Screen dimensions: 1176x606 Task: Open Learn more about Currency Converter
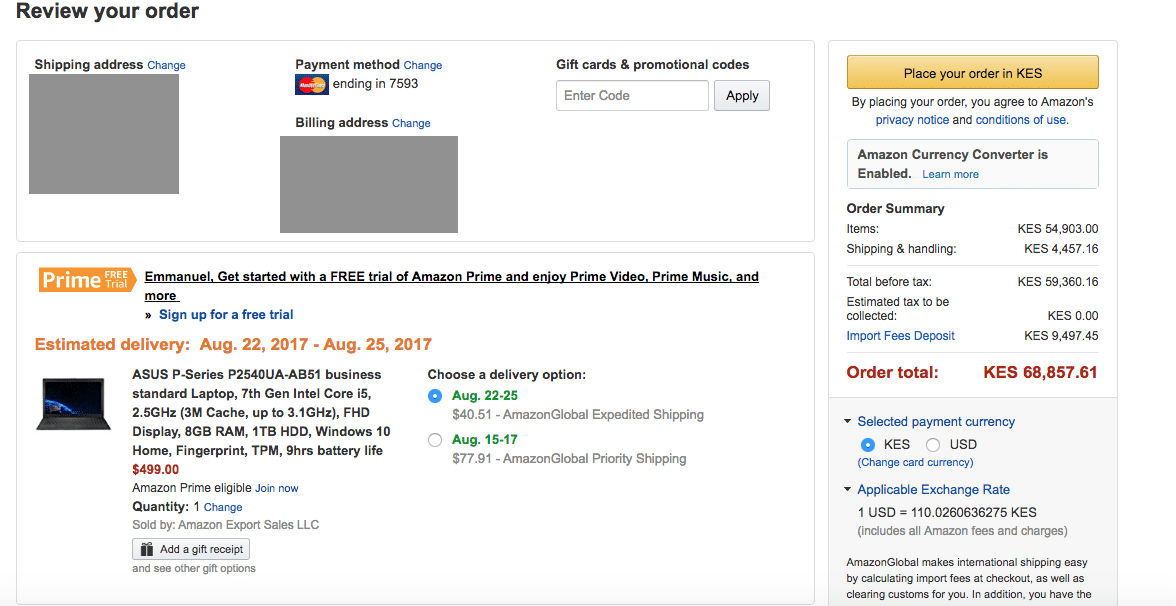click(950, 174)
